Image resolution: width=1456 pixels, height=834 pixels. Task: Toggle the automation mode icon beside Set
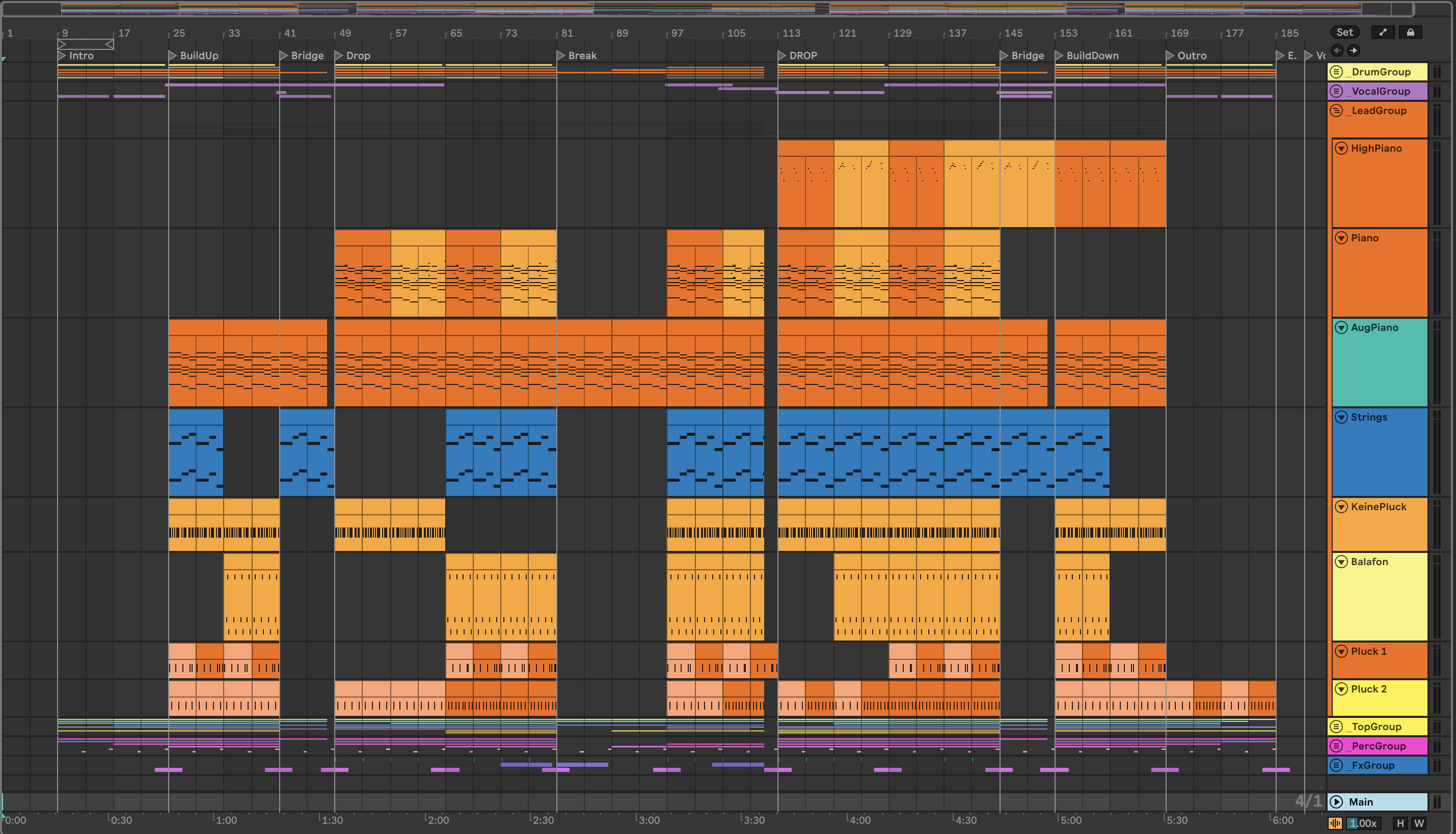1383,32
